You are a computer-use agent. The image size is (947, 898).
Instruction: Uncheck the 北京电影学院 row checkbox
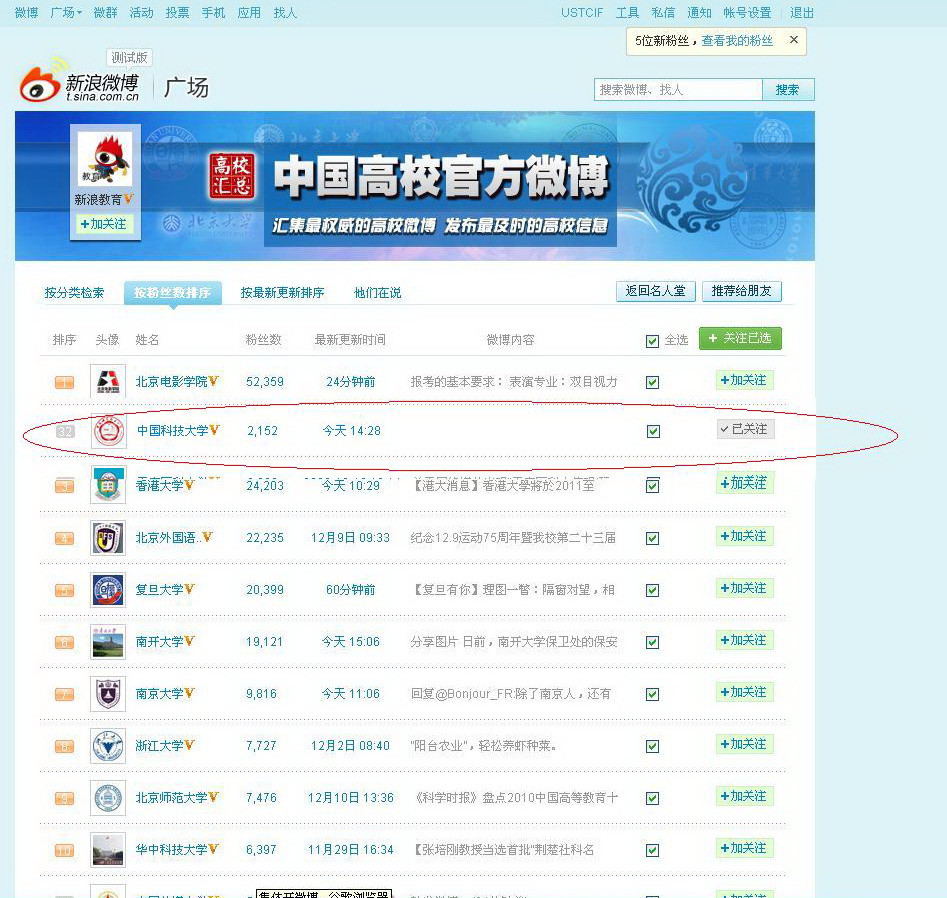tap(653, 382)
